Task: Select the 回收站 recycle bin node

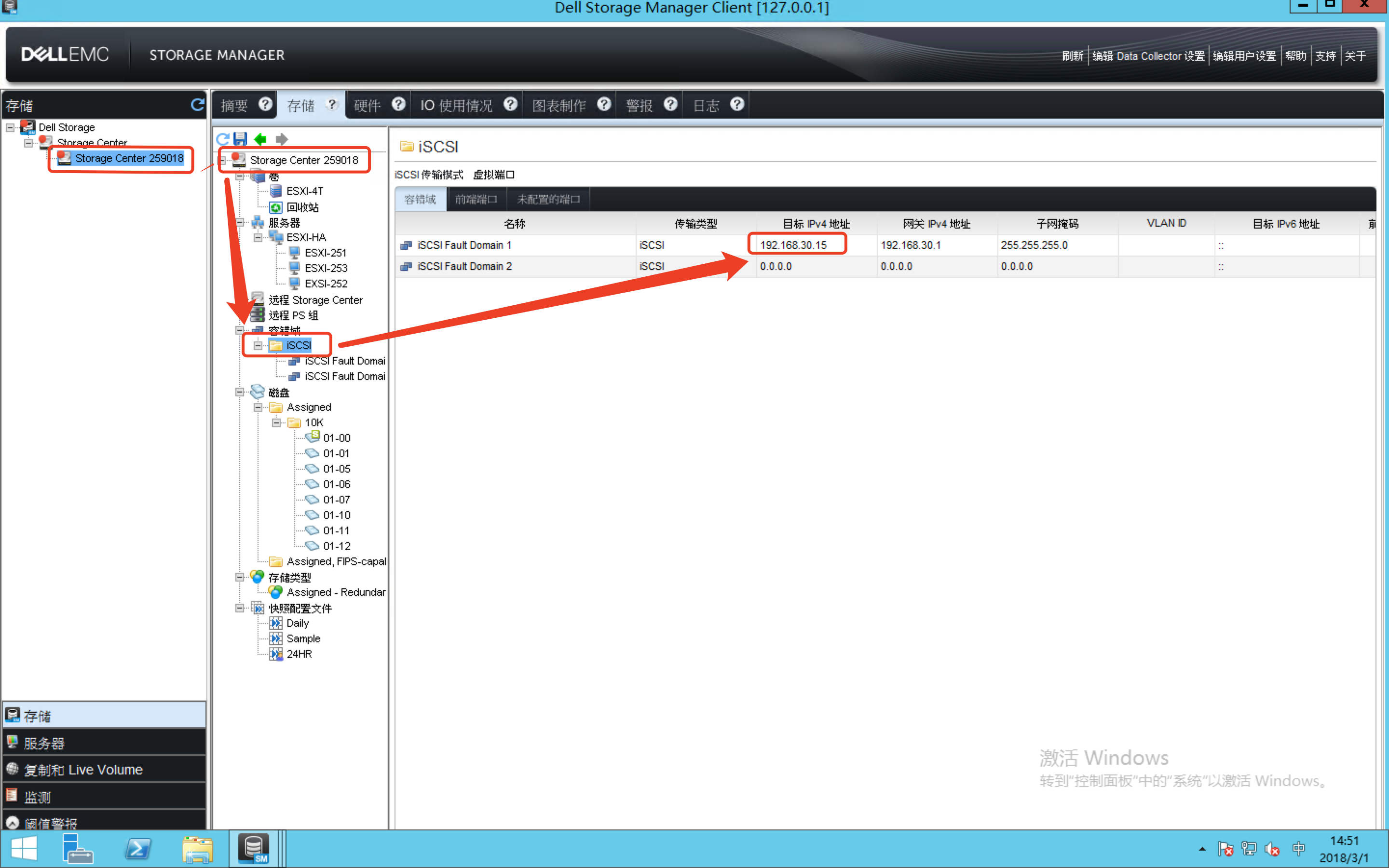Action: (302, 207)
